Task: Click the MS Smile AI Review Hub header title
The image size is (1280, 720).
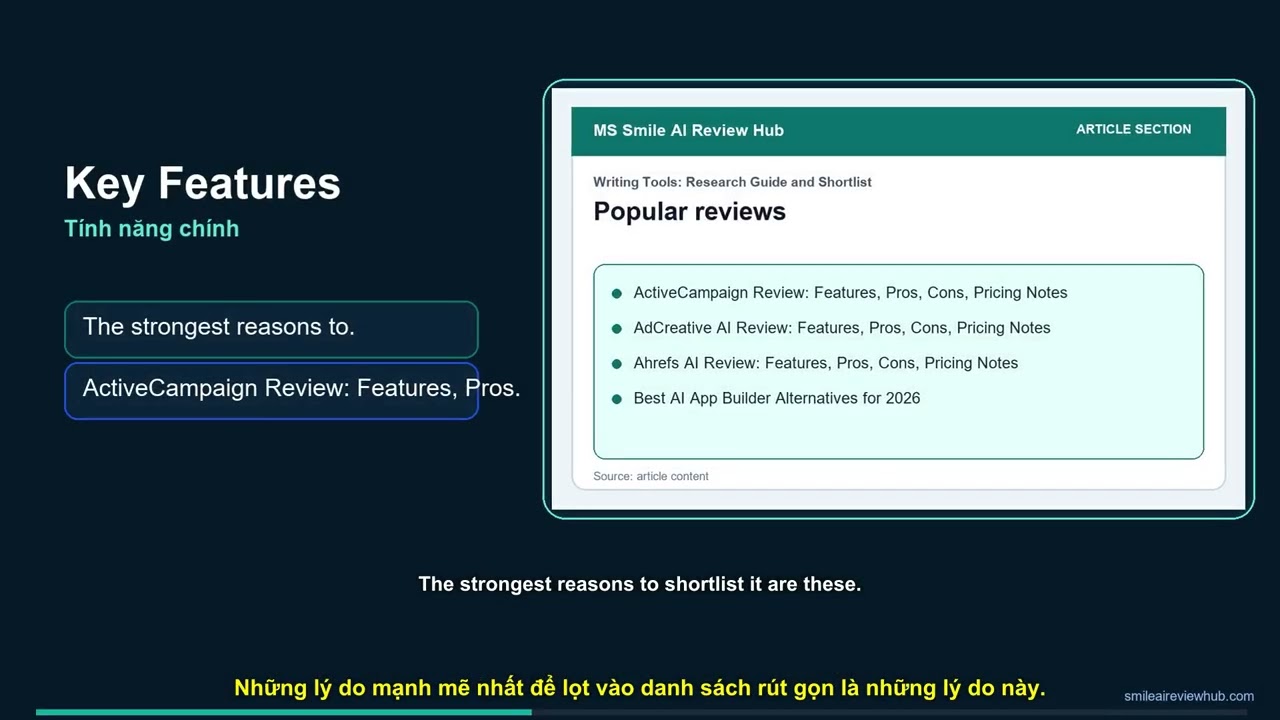Action: pyautogui.click(x=688, y=130)
